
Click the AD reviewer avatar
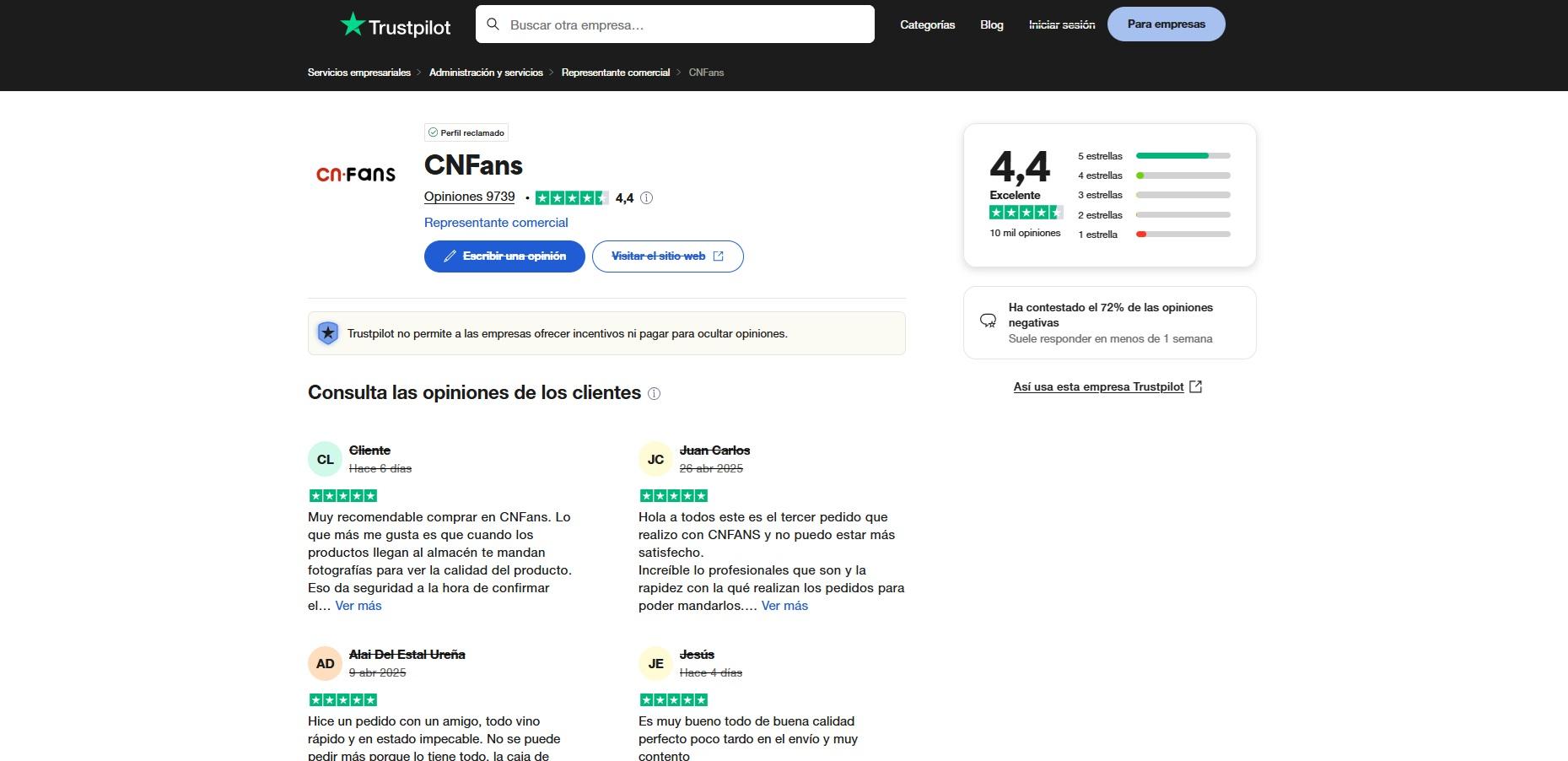[325, 664]
